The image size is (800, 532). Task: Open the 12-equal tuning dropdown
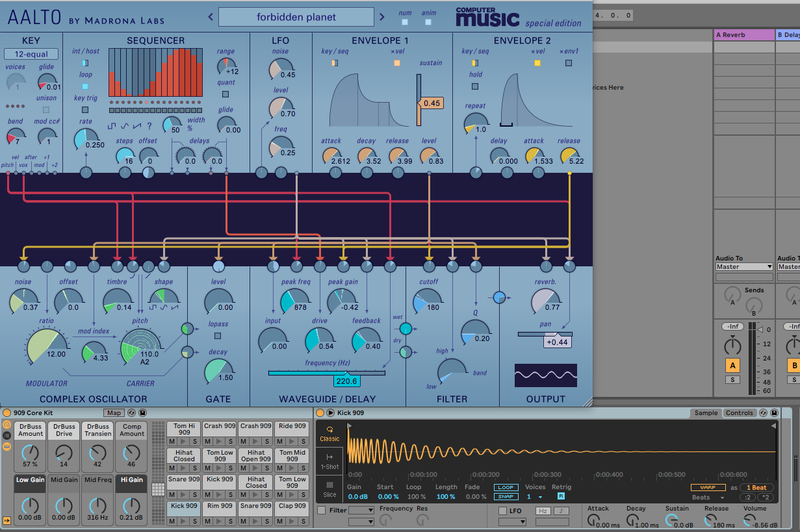click(x=31, y=54)
